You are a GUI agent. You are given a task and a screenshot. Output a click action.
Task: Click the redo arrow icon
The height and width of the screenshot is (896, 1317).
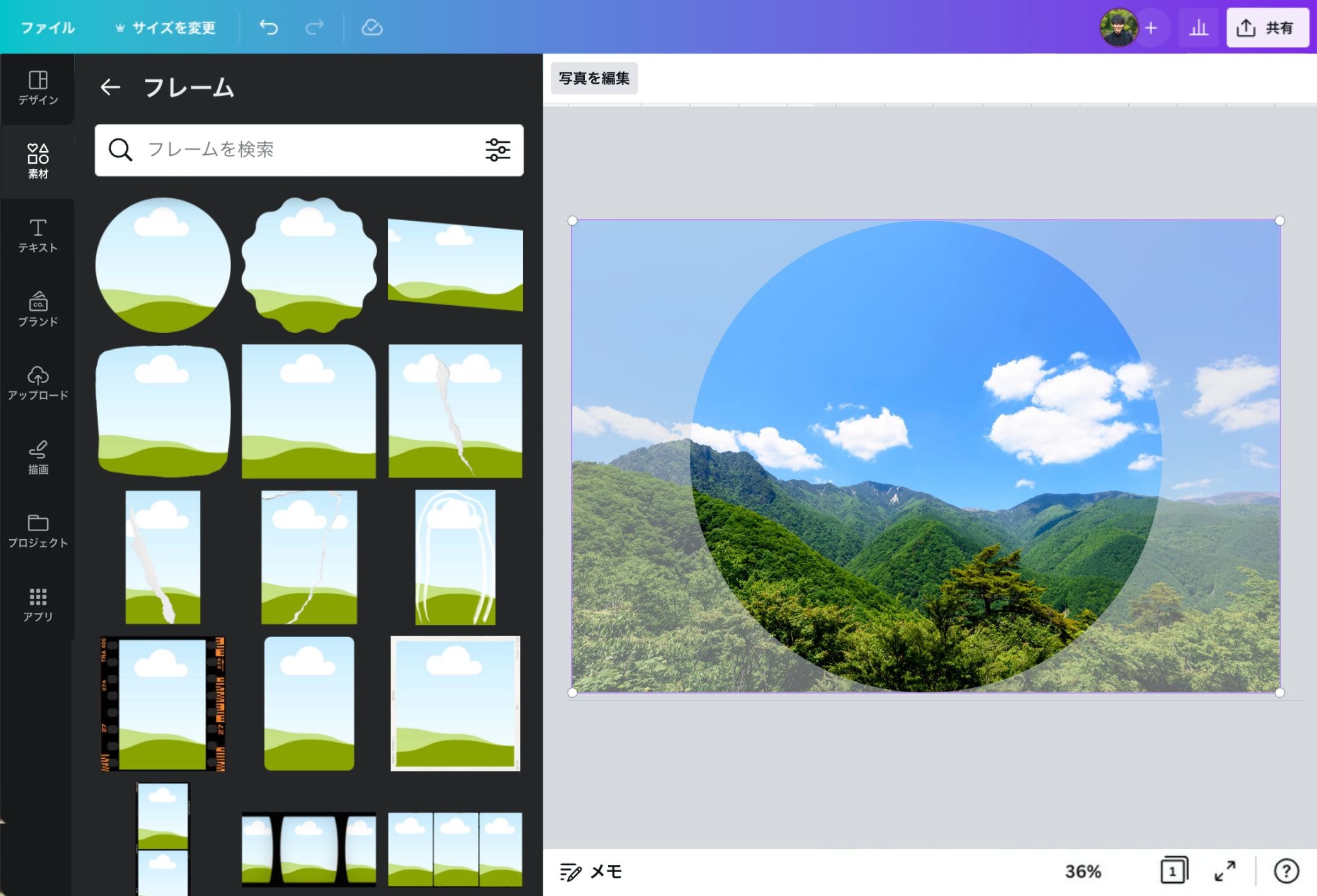(314, 27)
